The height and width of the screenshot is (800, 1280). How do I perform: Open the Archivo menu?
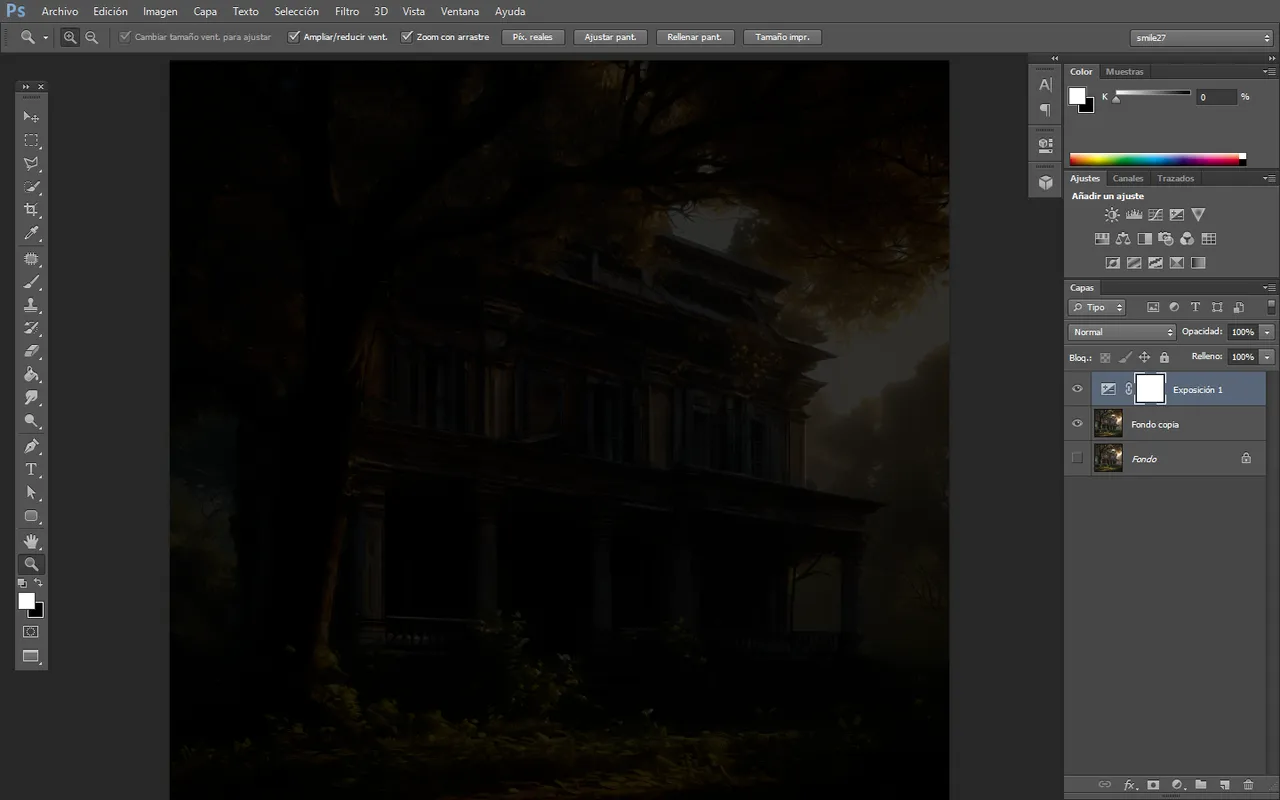[60, 12]
